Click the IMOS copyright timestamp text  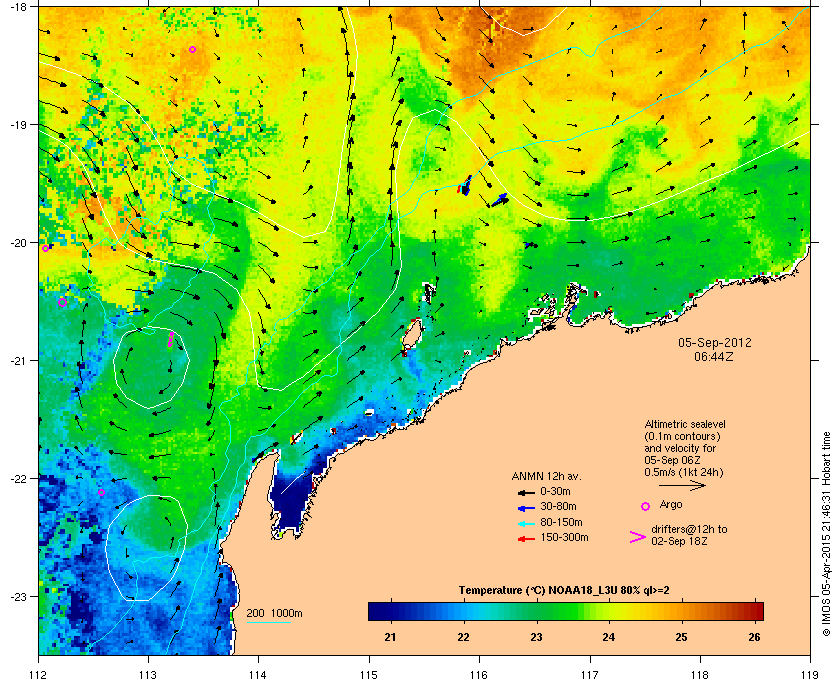[x=826, y=534]
